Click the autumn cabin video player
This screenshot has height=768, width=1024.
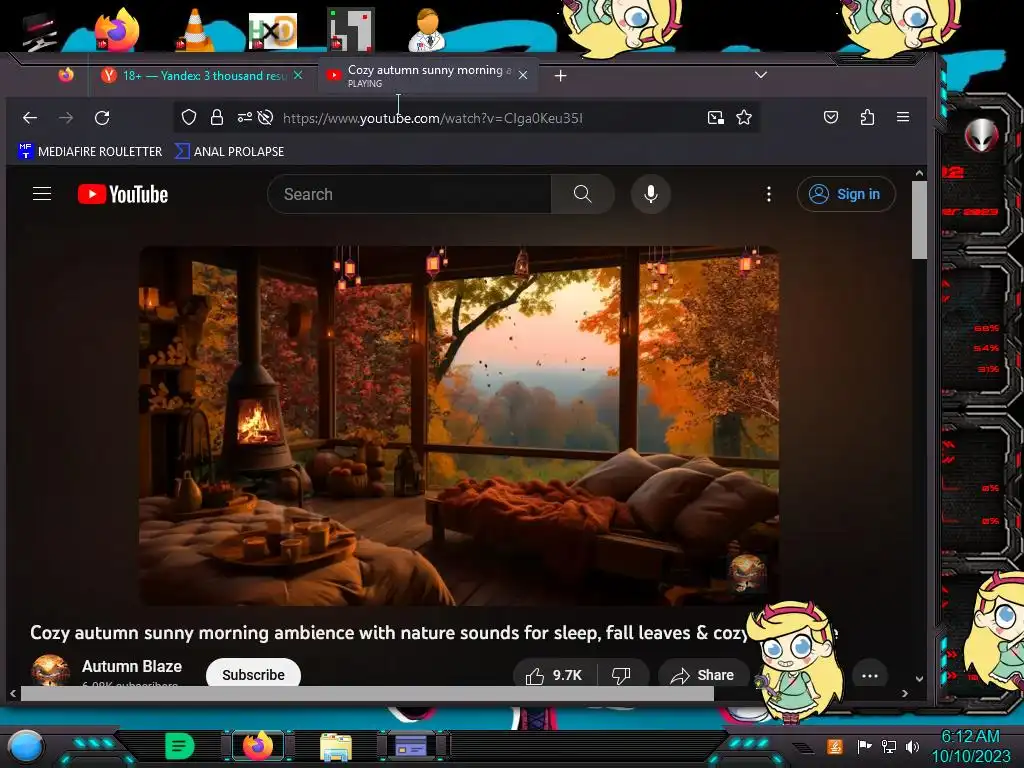click(458, 426)
